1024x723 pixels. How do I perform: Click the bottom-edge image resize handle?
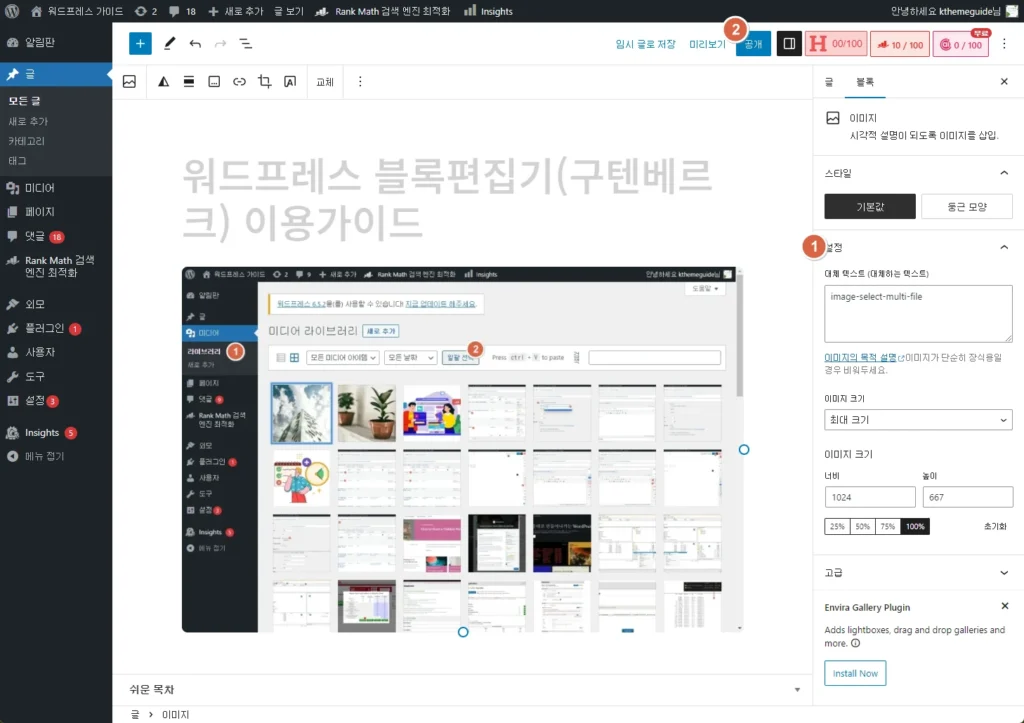[x=463, y=632]
